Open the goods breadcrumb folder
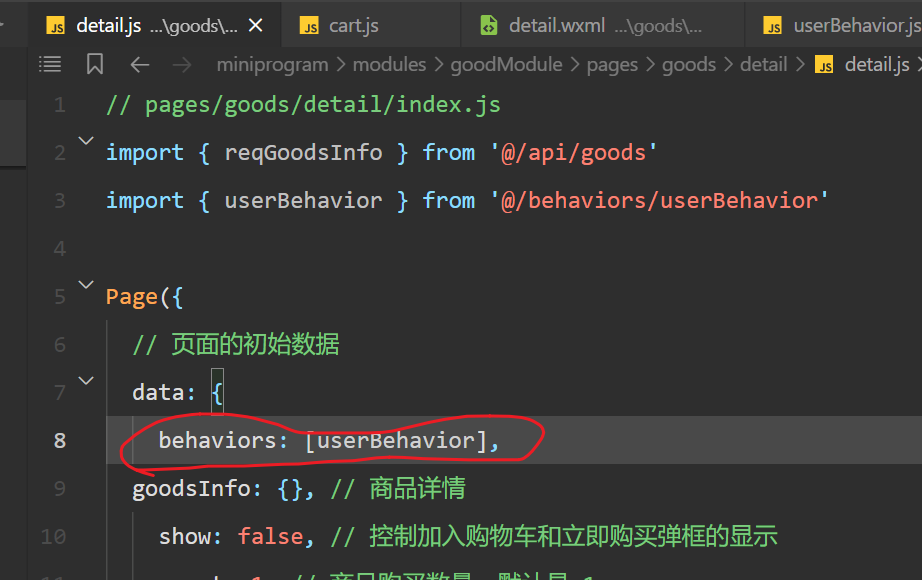The image size is (922, 580). (x=689, y=65)
